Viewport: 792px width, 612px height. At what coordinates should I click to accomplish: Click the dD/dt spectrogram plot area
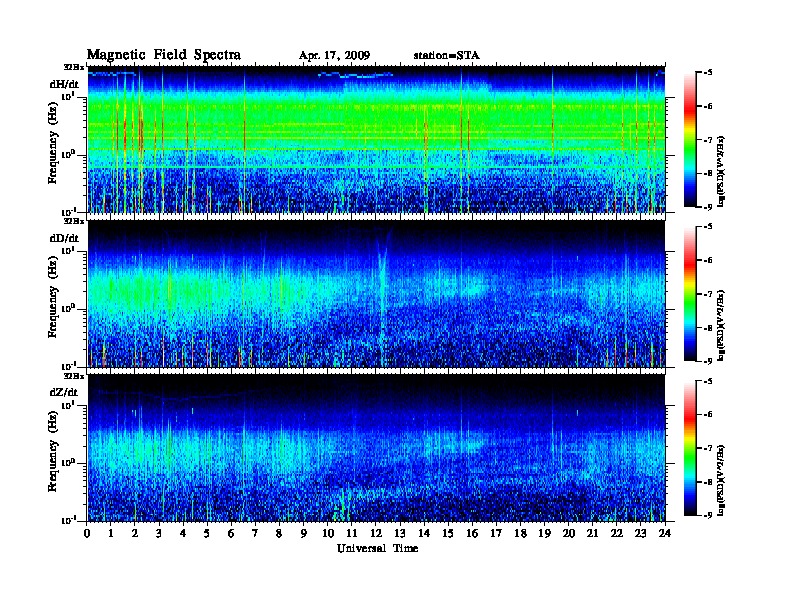point(376,294)
